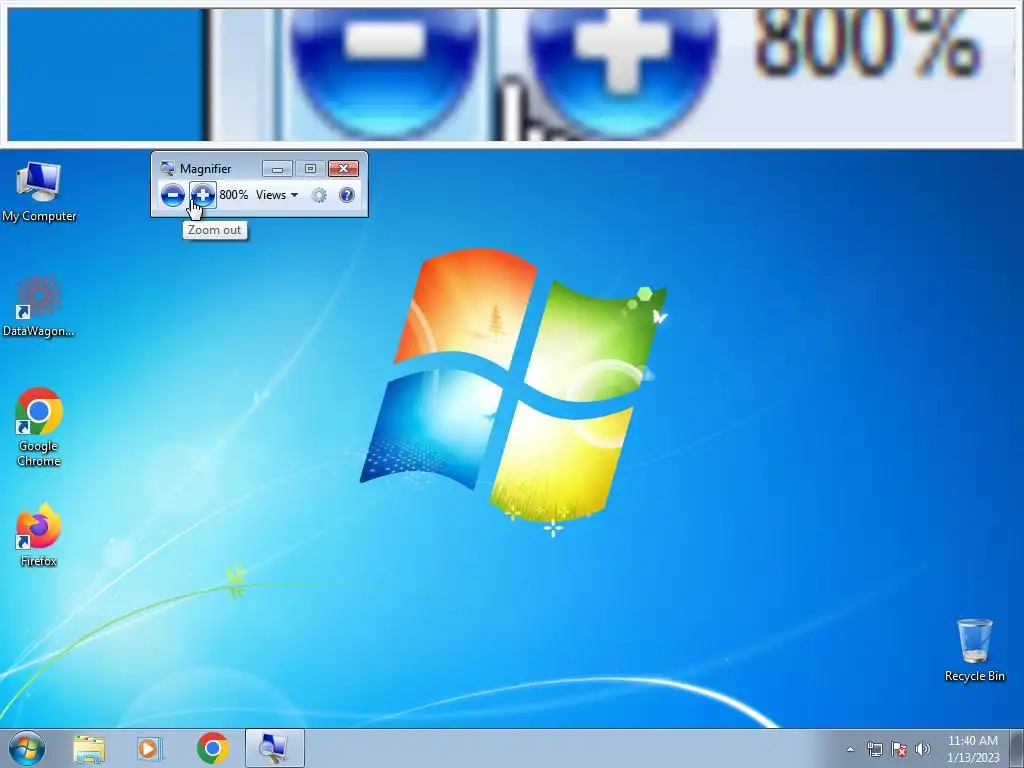Click Magnifier taskbar button

[274, 748]
